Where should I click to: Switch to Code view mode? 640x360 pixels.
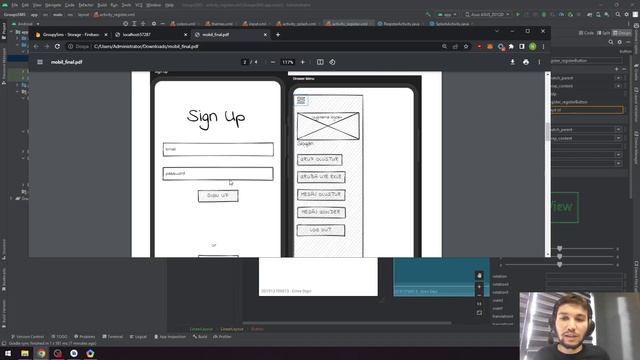click(586, 33)
